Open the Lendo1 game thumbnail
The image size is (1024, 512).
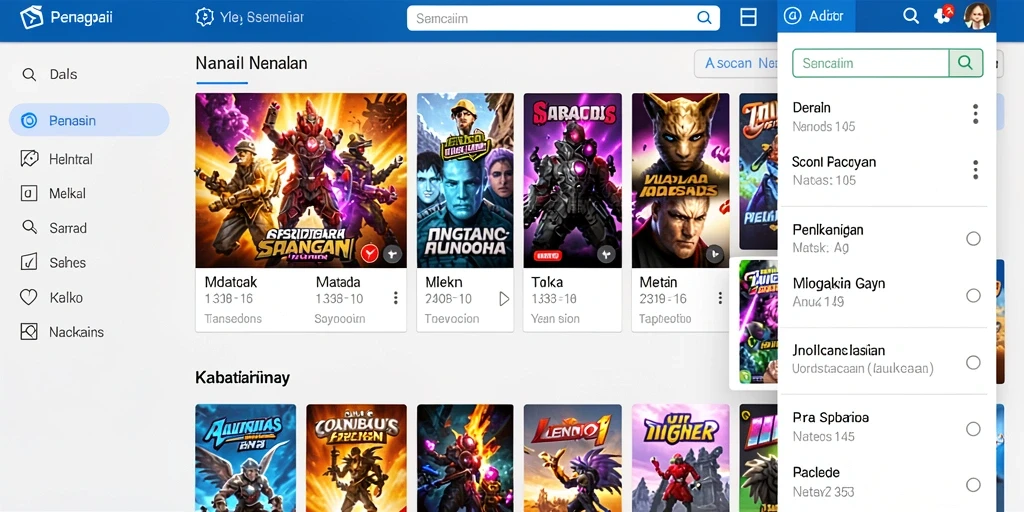pyautogui.click(x=572, y=458)
